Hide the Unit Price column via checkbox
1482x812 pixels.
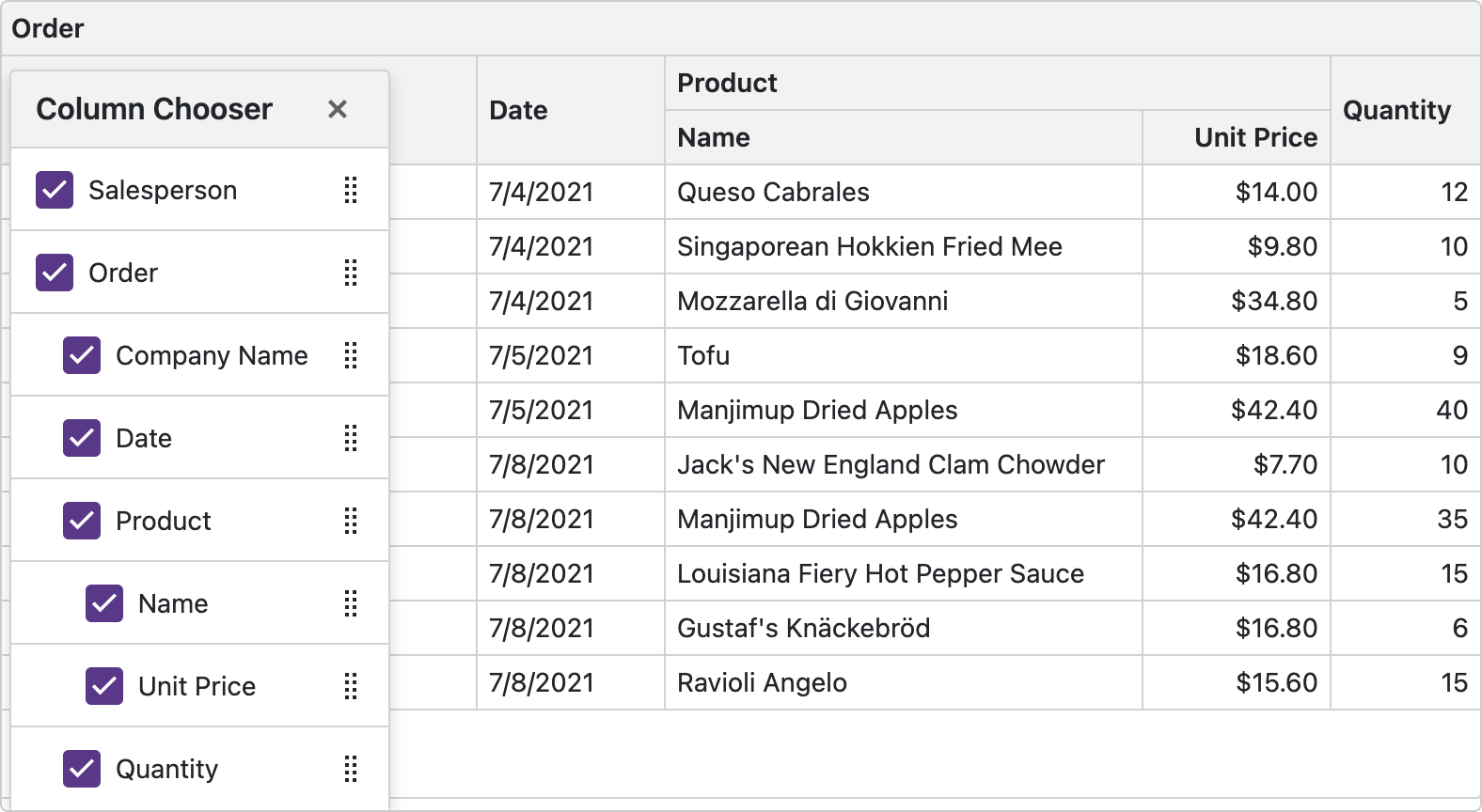click(x=104, y=686)
